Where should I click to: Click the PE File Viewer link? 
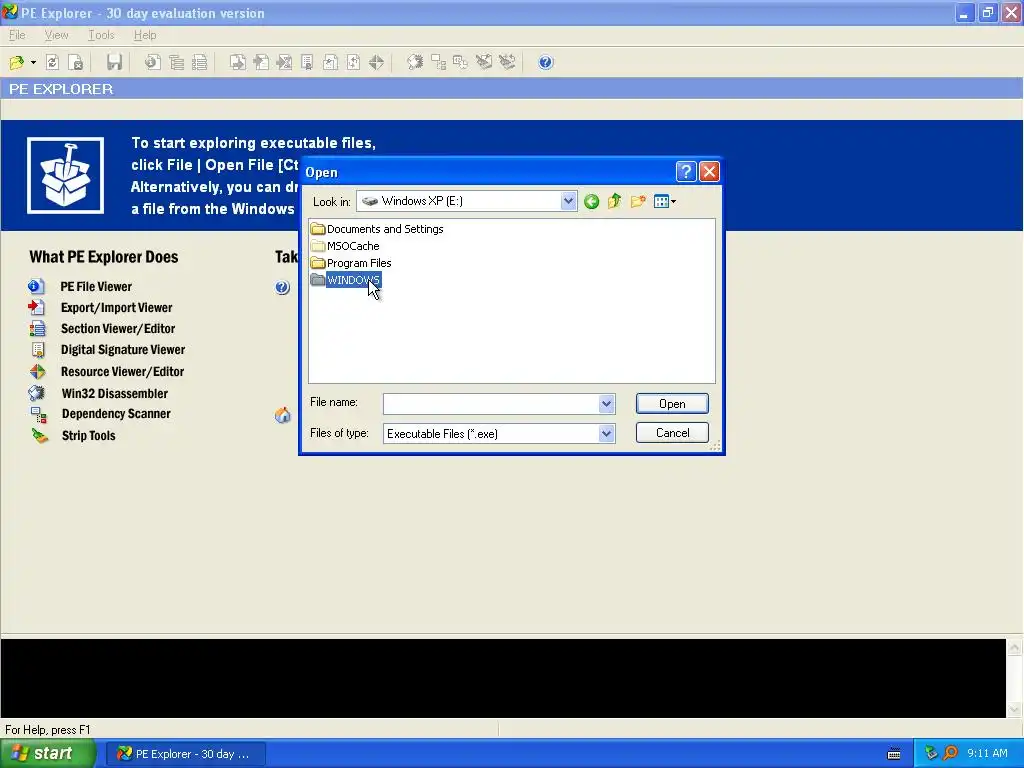coord(96,287)
